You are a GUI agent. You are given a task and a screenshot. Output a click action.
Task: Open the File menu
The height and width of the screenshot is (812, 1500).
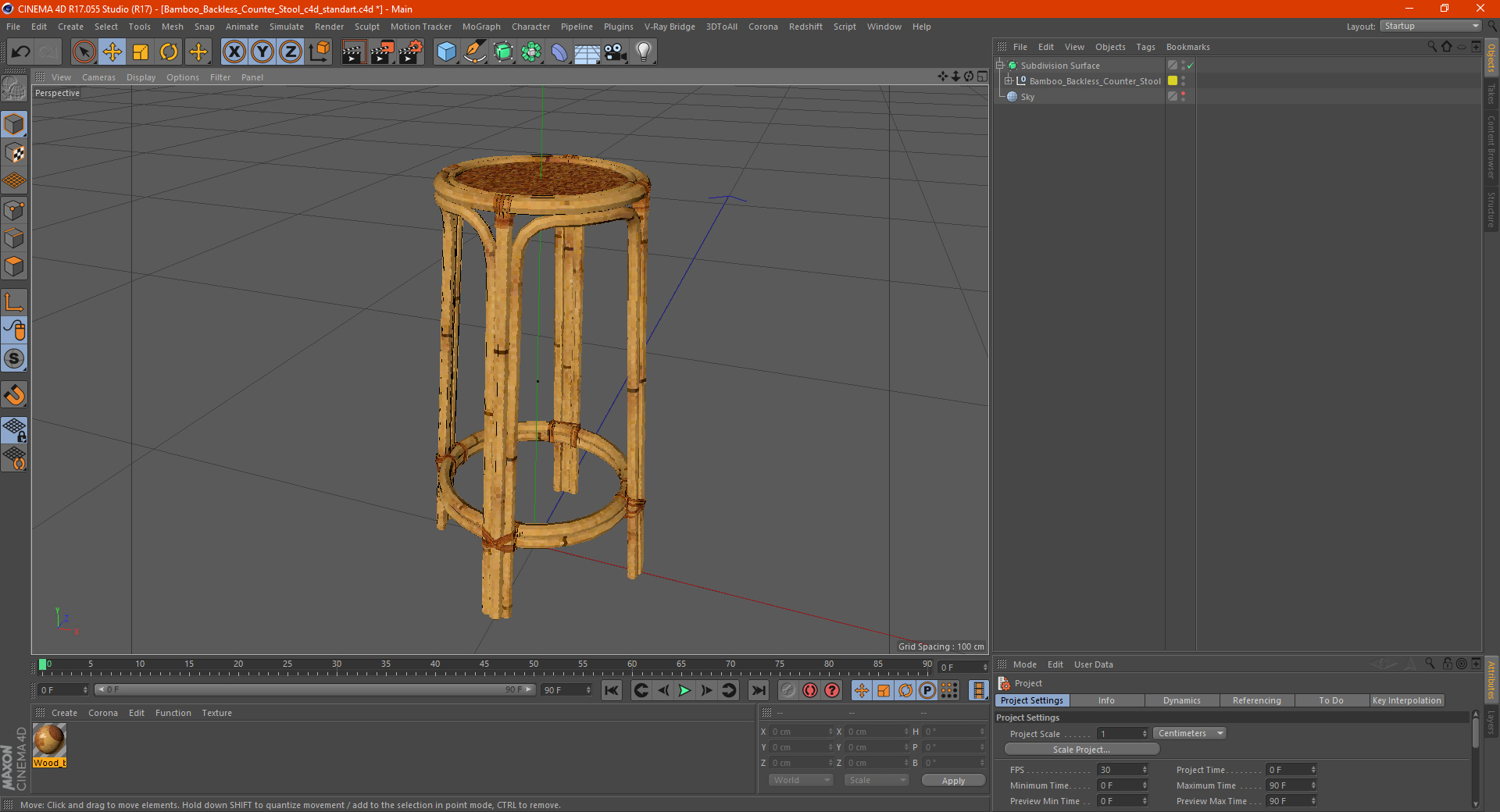pos(13,27)
